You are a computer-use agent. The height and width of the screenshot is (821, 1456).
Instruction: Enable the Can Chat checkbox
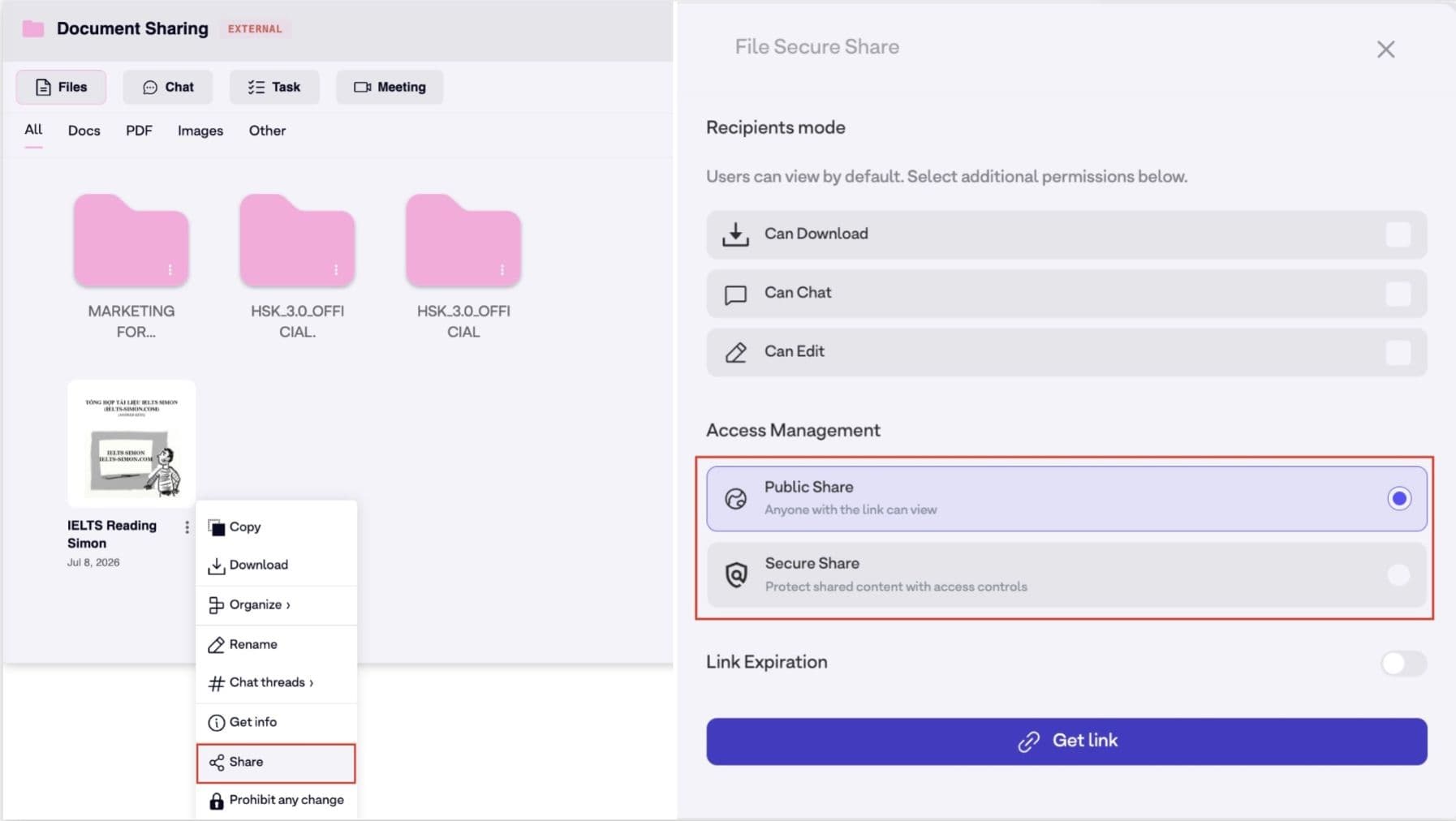[1398, 294]
